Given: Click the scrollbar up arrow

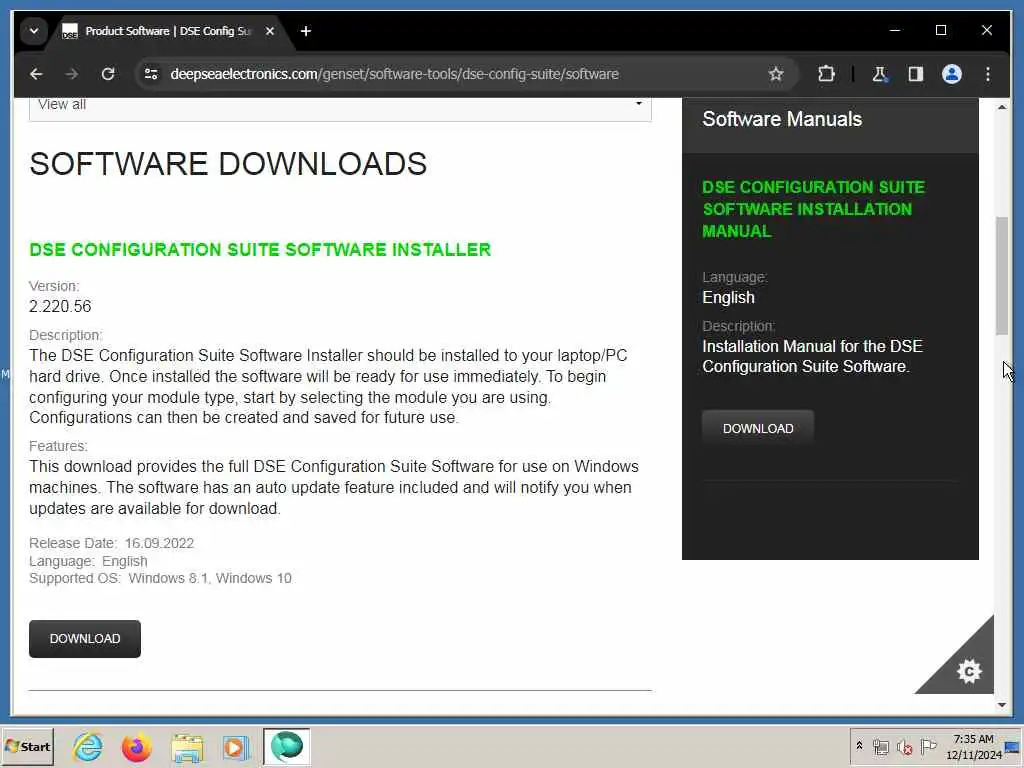Looking at the screenshot, I should 1002,106.
